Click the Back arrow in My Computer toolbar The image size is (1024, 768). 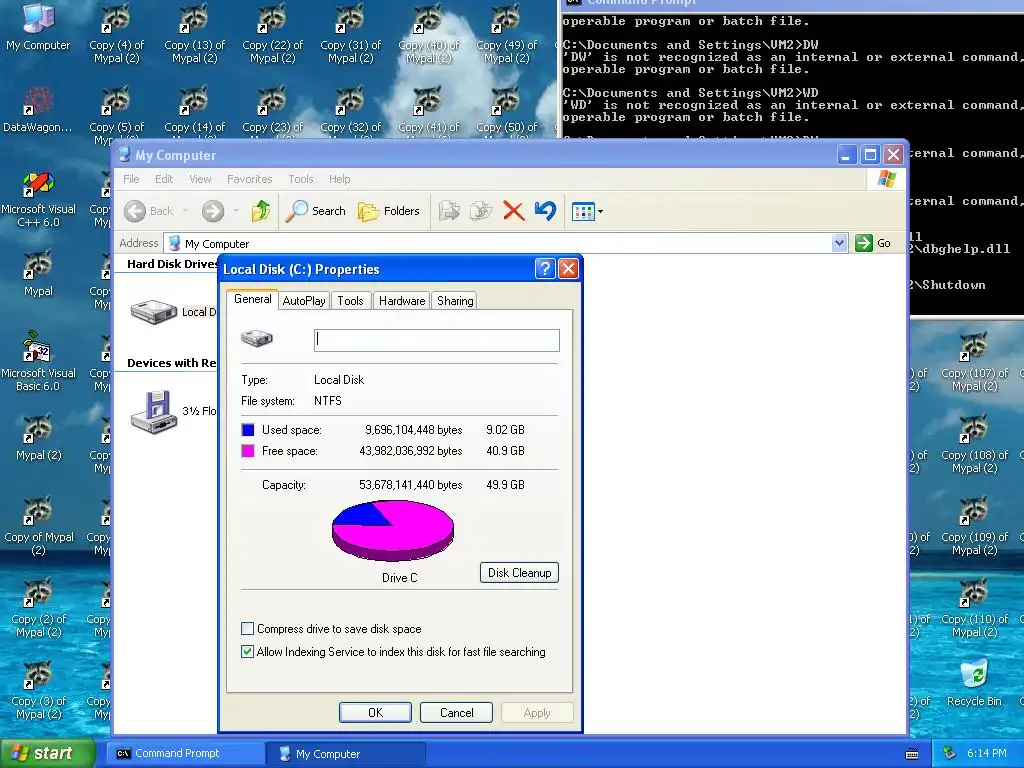[x=149, y=211]
